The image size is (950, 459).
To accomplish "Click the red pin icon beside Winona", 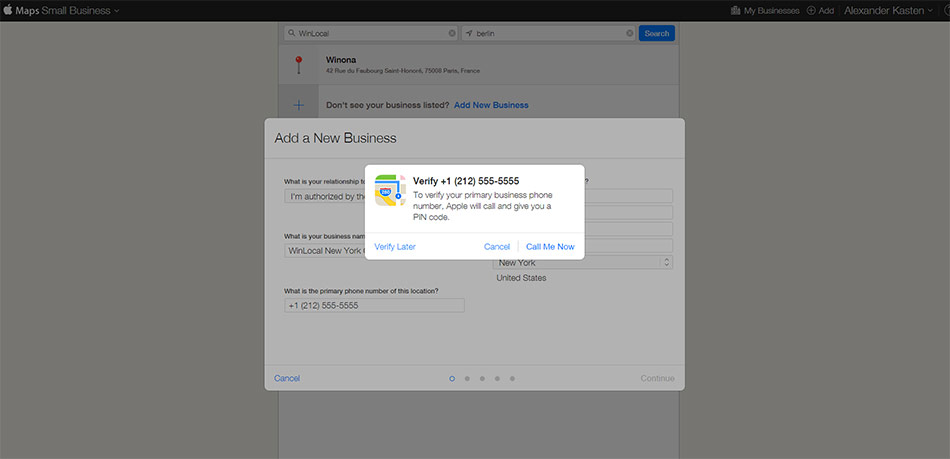I will [x=298, y=65].
